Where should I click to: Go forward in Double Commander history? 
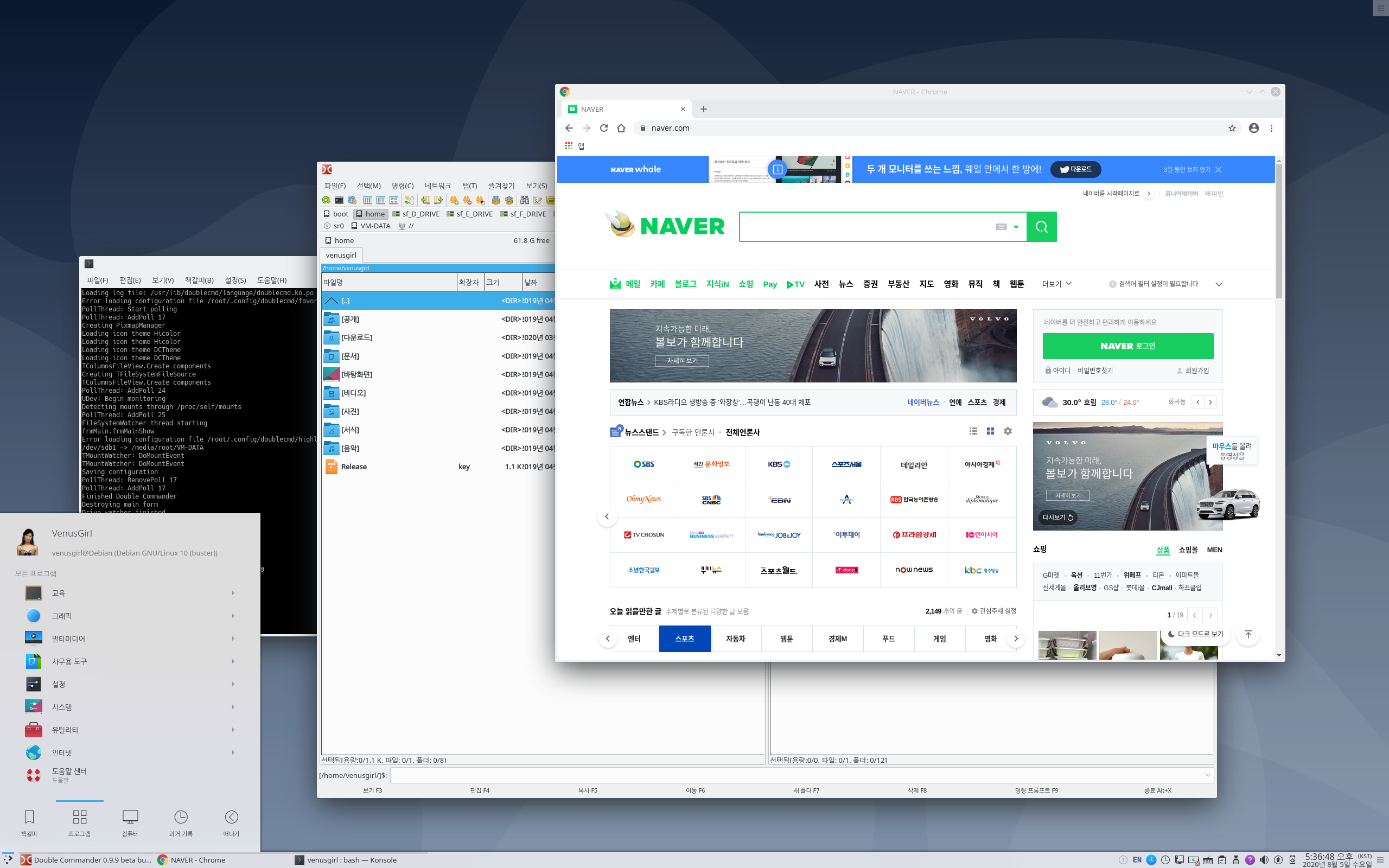(438, 200)
